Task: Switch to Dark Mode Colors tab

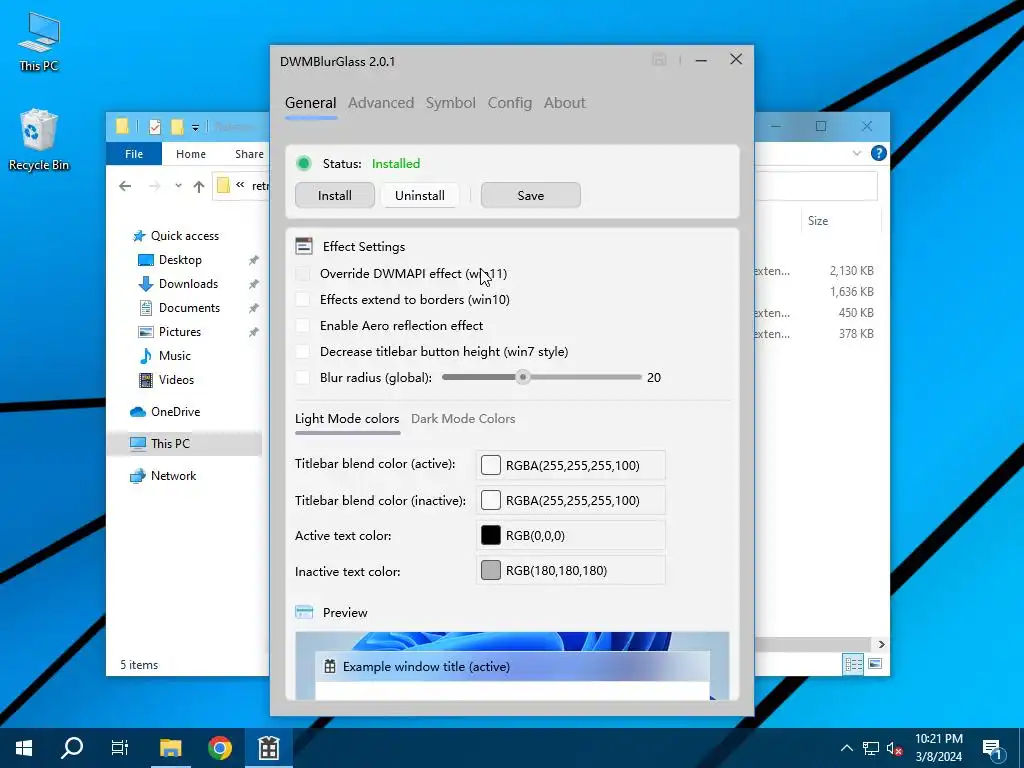Action: click(x=463, y=419)
